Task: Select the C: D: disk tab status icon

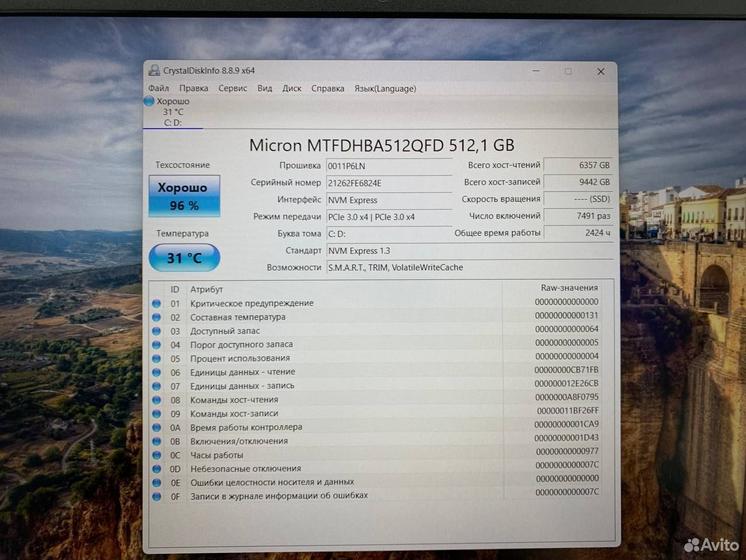Action: (x=149, y=101)
